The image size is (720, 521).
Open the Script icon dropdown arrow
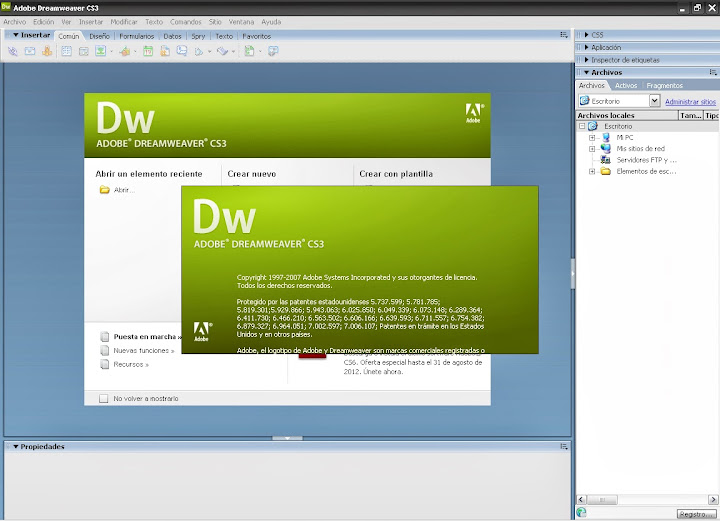pyautogui.click(x=233, y=51)
